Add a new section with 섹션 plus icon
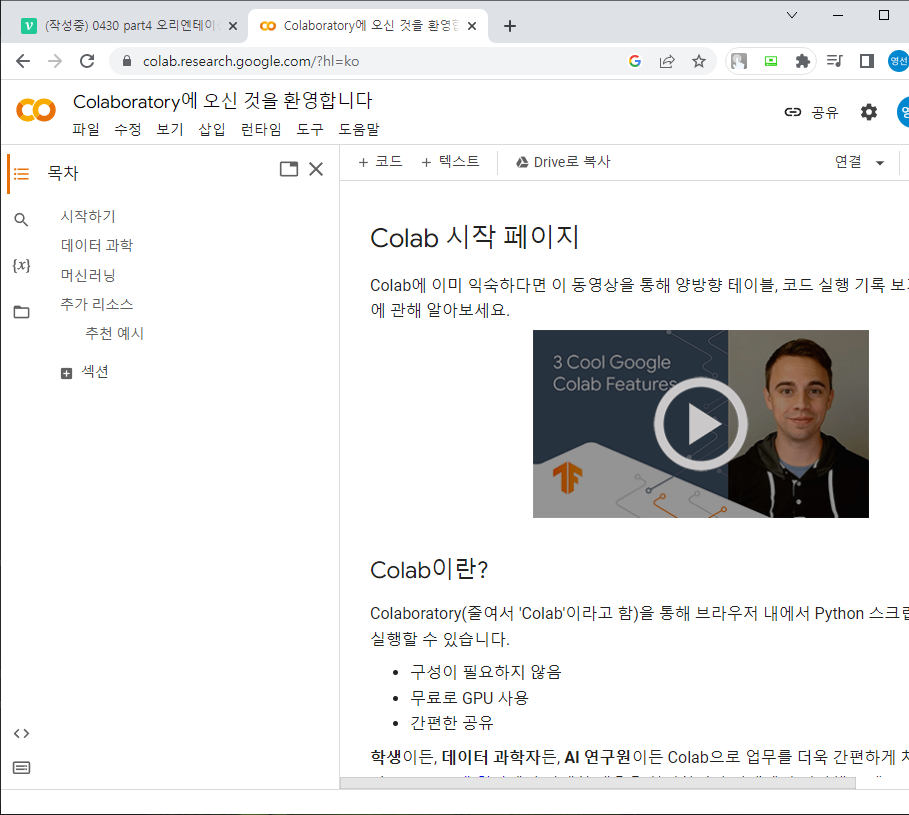Viewport: 909px width, 815px height. pyautogui.click(x=67, y=373)
